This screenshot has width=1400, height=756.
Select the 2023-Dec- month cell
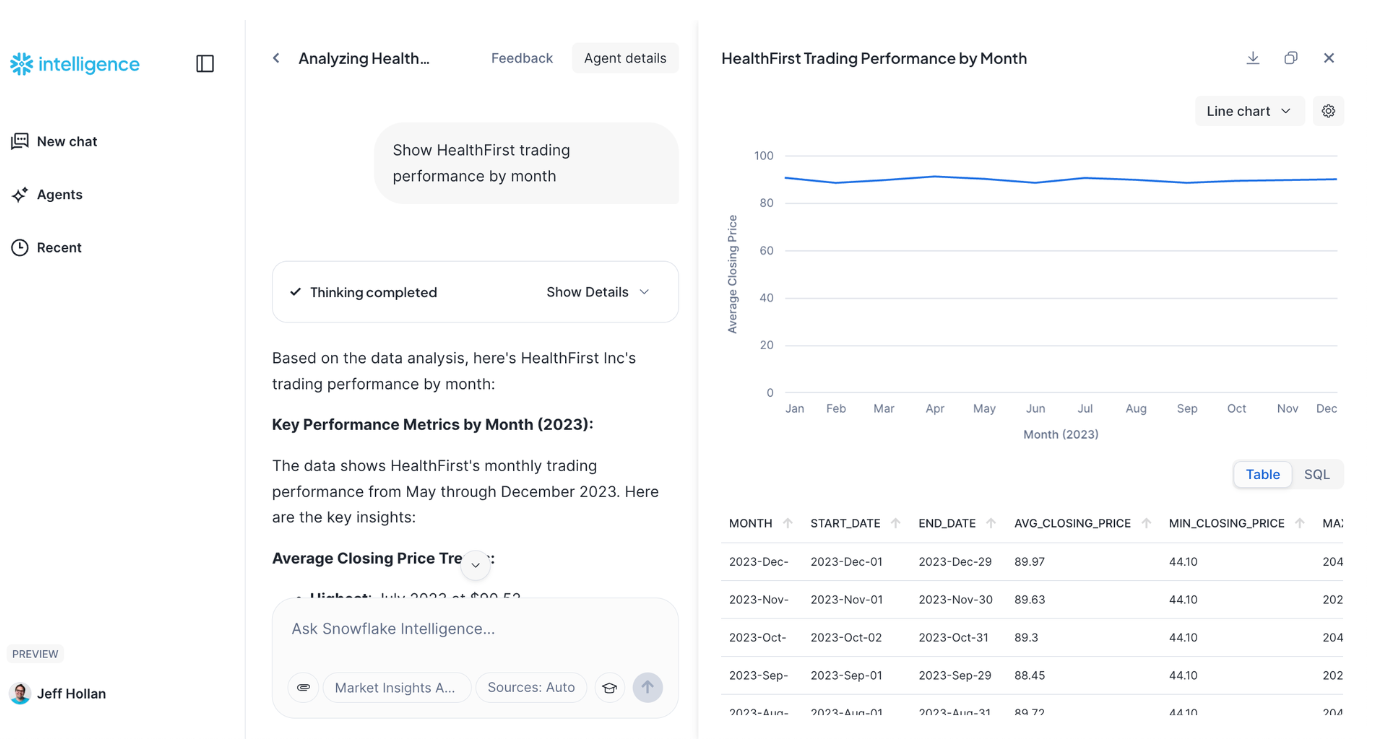click(x=759, y=562)
